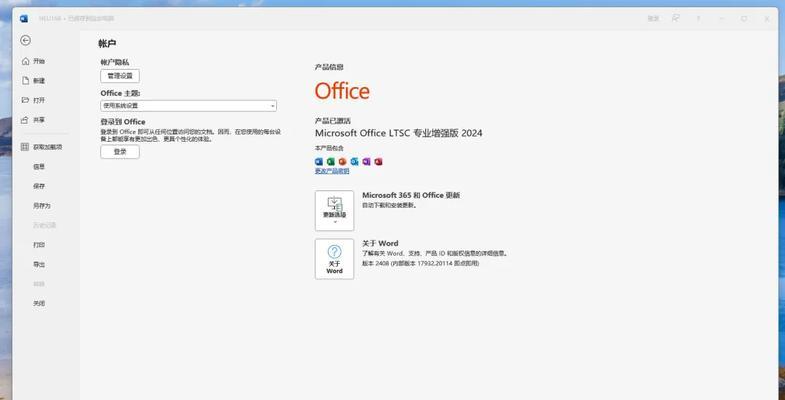Open the 打开 (Open) page in the sidebar
Image resolution: width=785 pixels, height=400 pixels.
(34, 100)
